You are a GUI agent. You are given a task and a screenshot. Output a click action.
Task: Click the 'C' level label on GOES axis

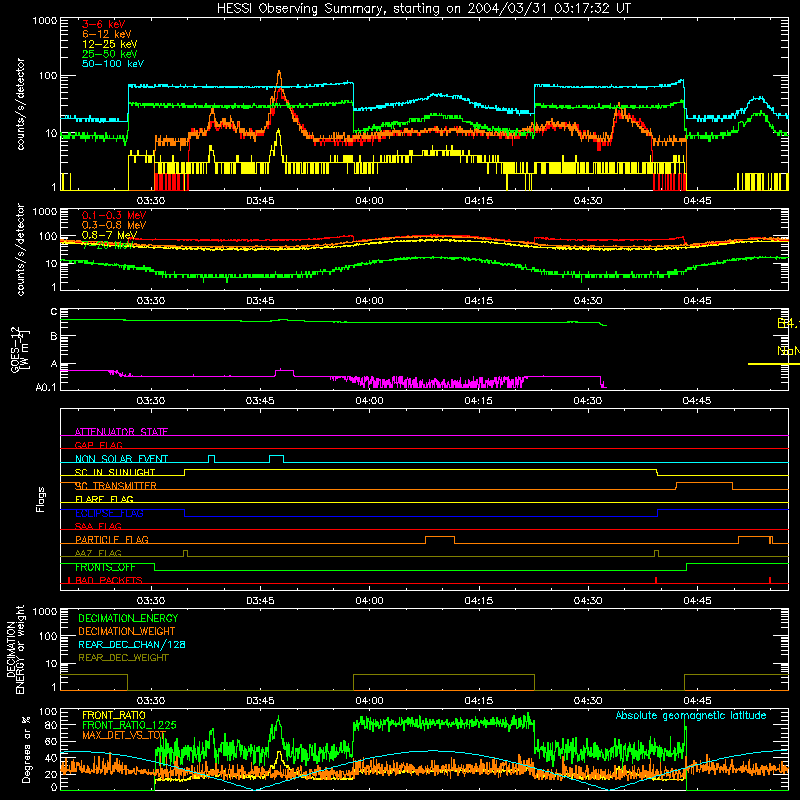54,311
